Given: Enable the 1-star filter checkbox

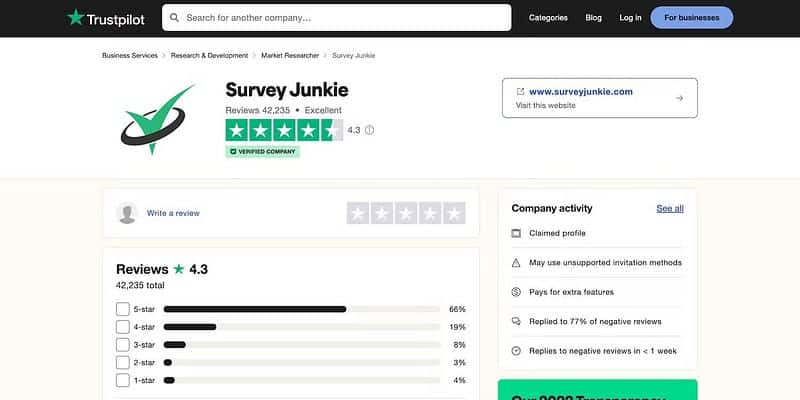Looking at the screenshot, I should (x=123, y=380).
